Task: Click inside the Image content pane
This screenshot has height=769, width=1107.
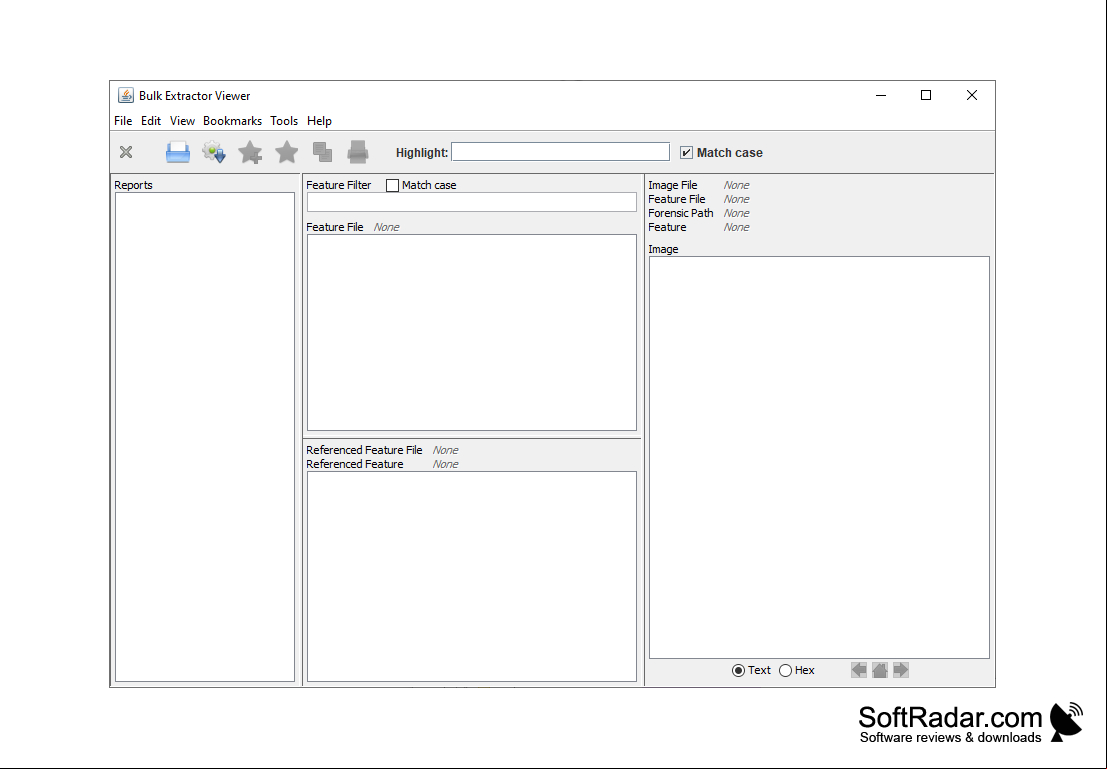Action: click(819, 458)
